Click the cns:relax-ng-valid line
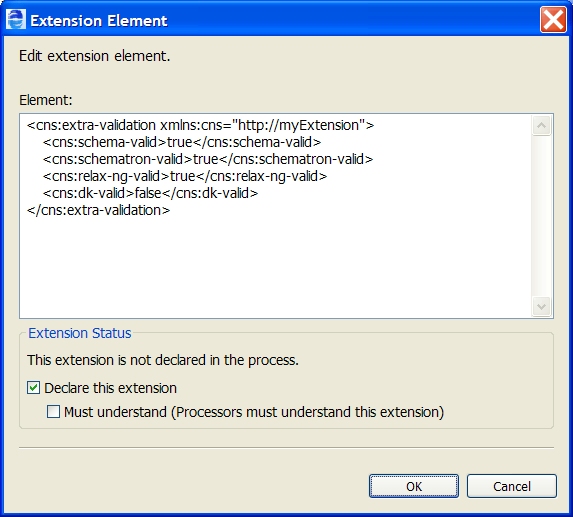This screenshot has width=573, height=517. point(185,176)
